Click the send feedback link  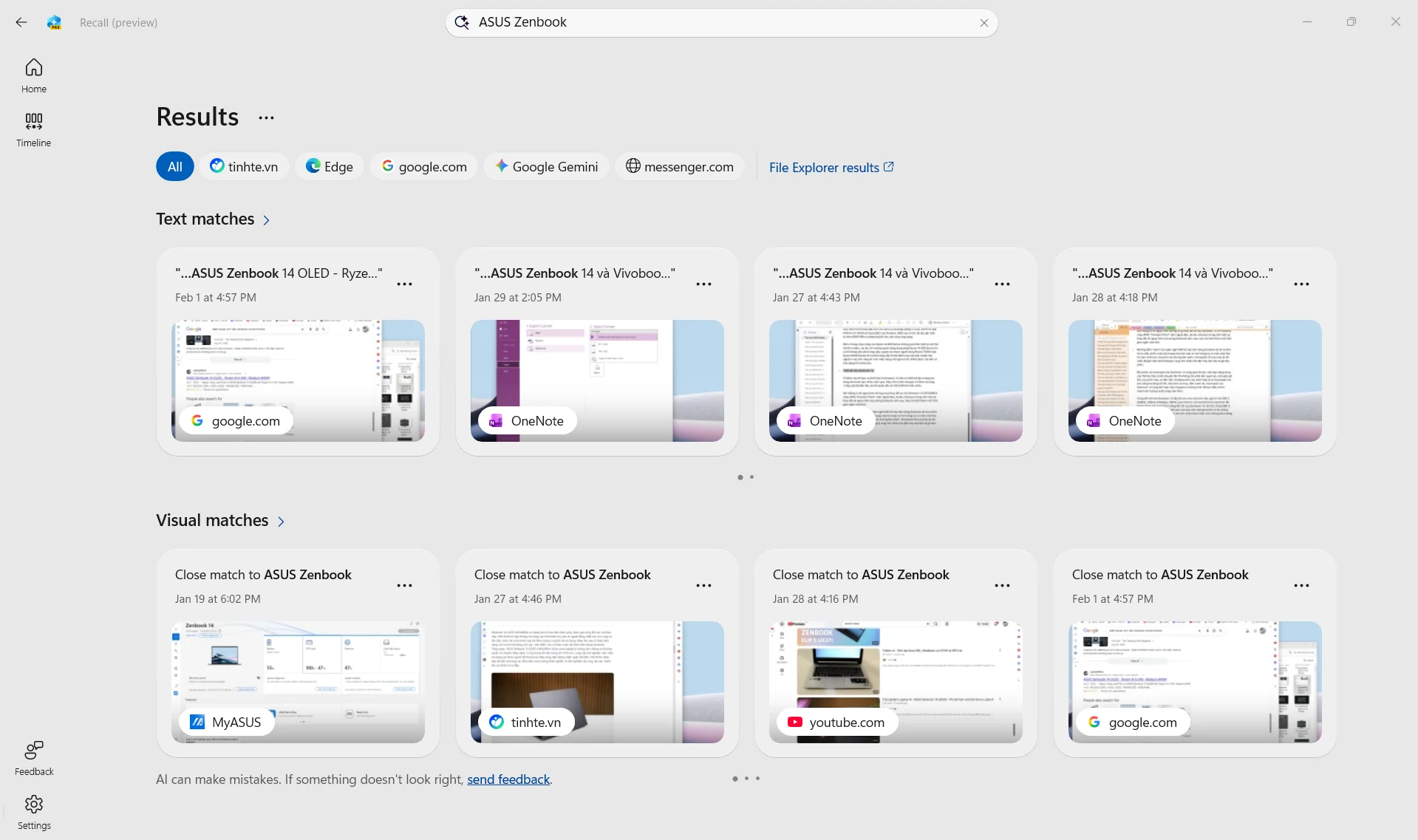pos(508,779)
